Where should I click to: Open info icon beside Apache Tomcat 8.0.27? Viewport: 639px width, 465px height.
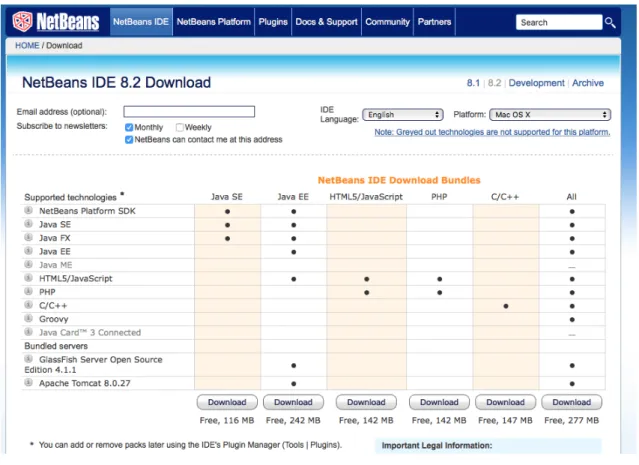29,383
